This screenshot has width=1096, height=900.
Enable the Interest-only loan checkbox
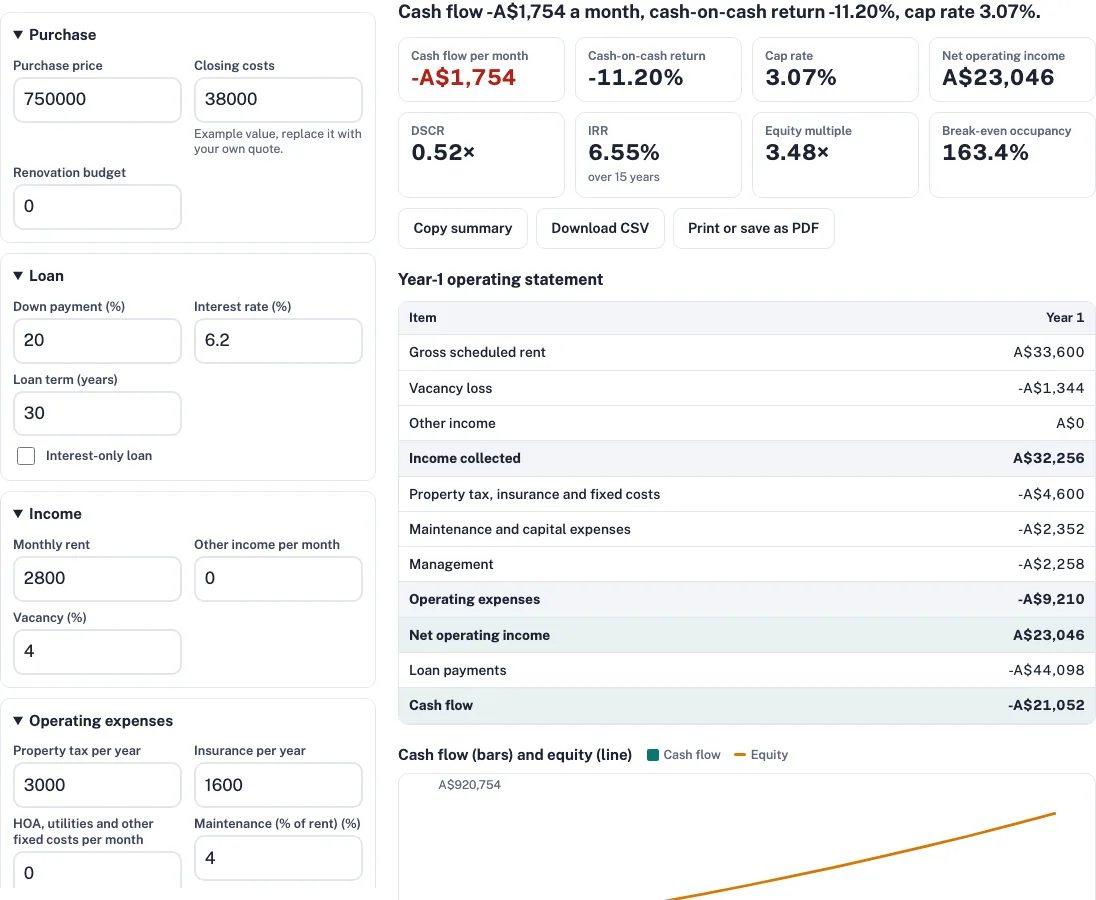(26, 456)
